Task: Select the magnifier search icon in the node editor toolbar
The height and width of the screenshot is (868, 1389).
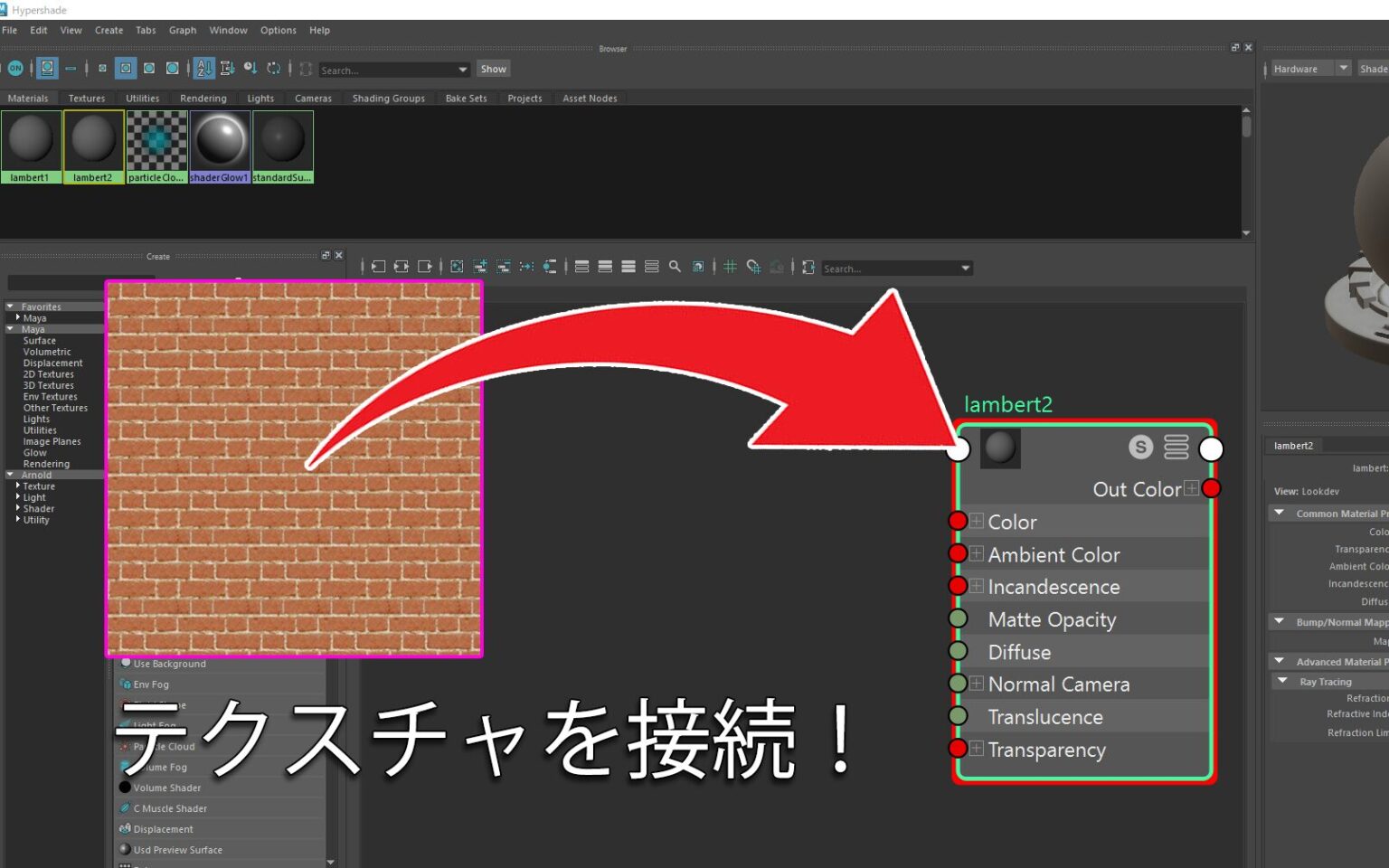Action: [674, 268]
